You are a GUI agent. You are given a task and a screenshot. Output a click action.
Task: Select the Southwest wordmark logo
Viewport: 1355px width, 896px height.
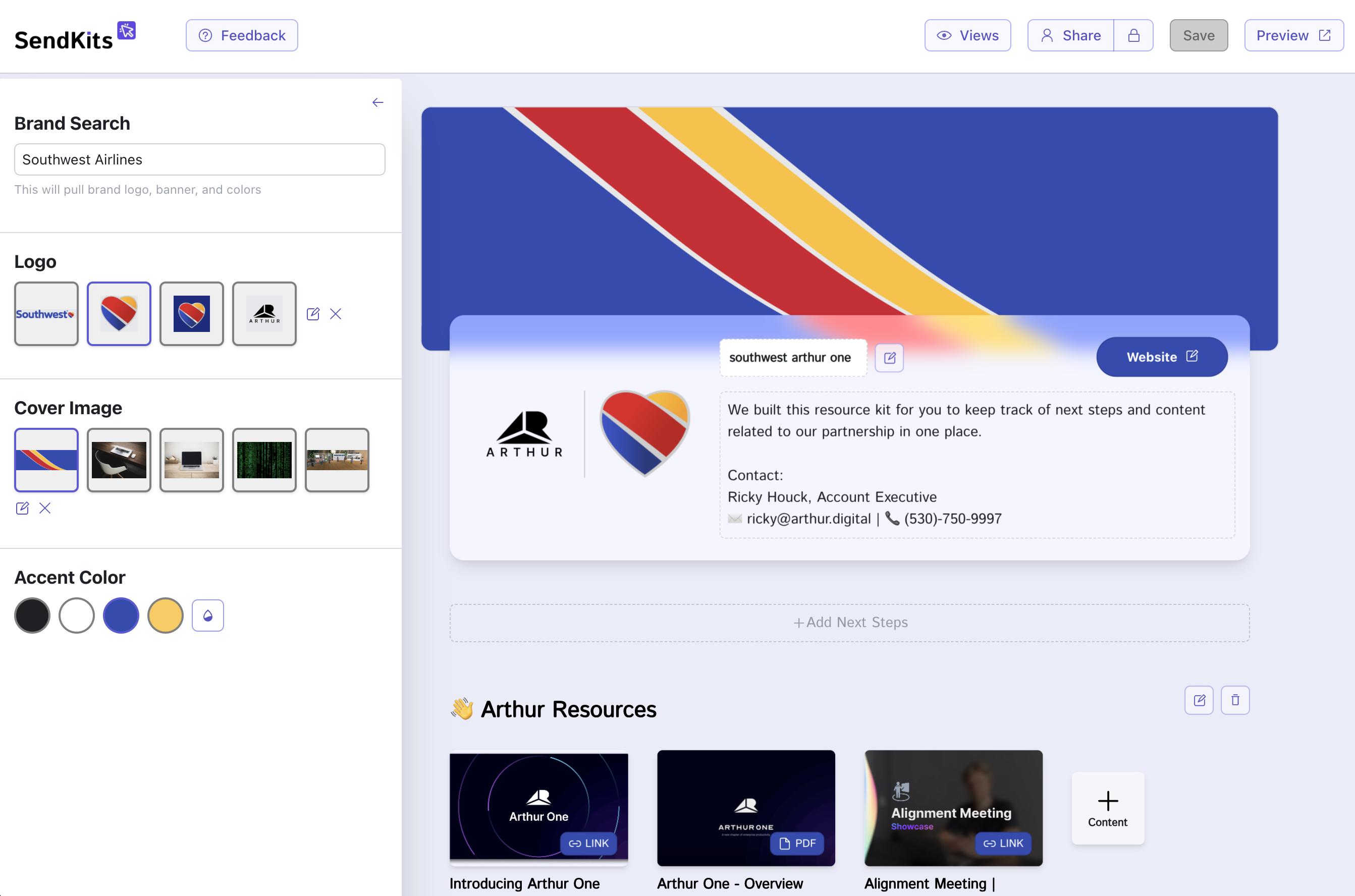click(x=46, y=314)
